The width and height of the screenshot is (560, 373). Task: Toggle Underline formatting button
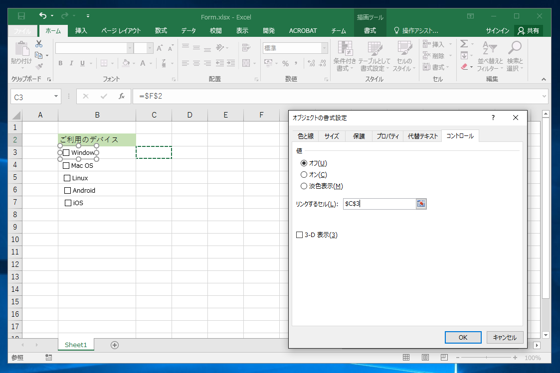[82, 63]
